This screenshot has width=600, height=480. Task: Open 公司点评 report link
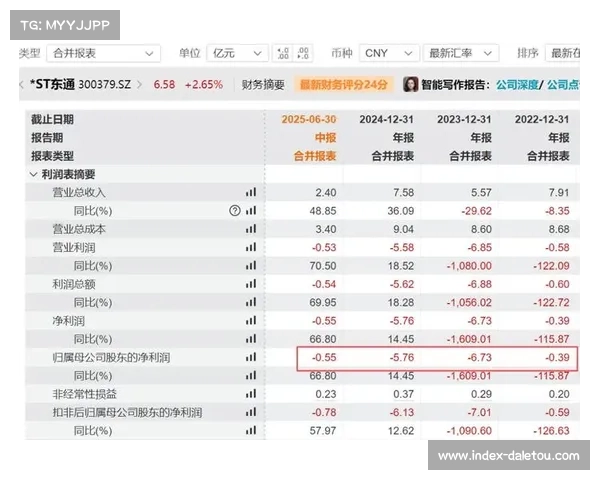pos(563,85)
